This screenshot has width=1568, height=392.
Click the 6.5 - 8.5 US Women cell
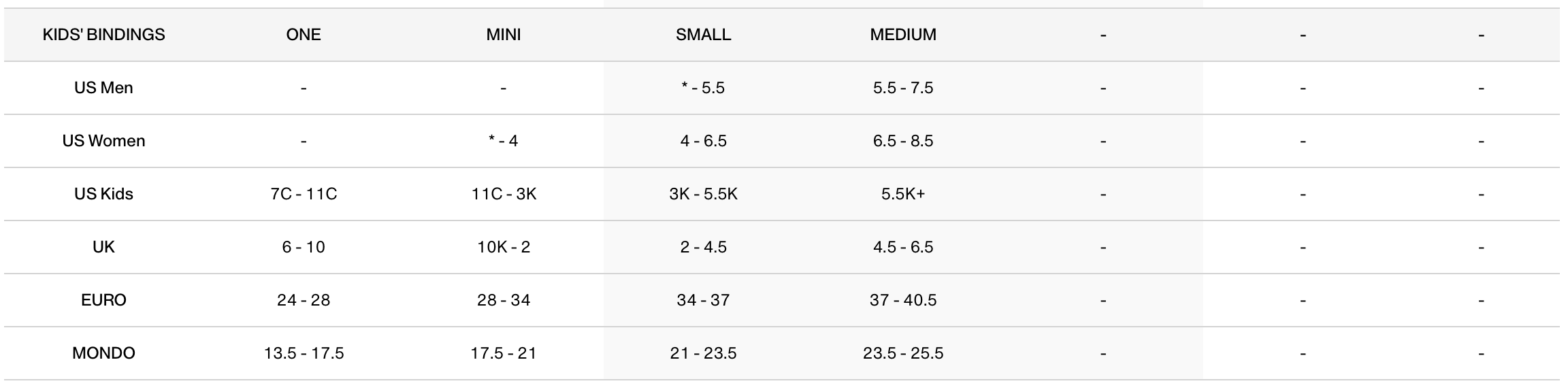coord(903,141)
